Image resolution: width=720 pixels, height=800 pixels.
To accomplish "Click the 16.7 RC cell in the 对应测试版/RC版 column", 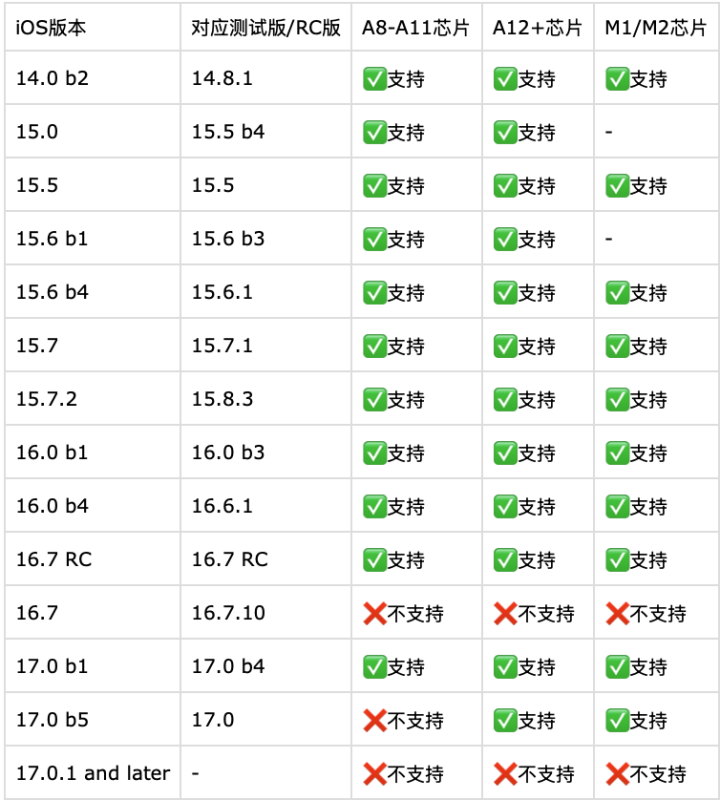I will [265, 559].
